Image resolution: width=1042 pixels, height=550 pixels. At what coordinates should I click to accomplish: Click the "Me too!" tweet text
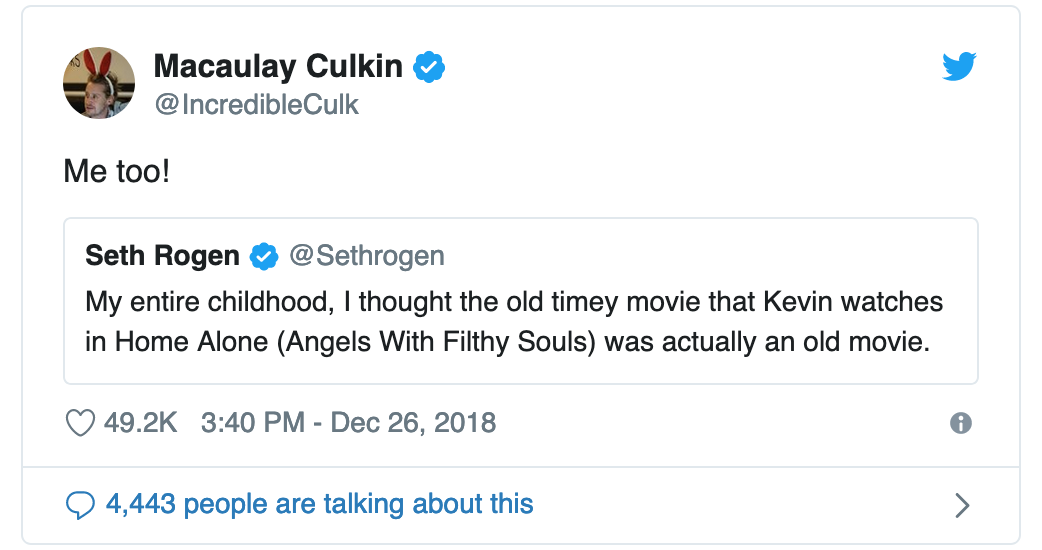coord(117,171)
